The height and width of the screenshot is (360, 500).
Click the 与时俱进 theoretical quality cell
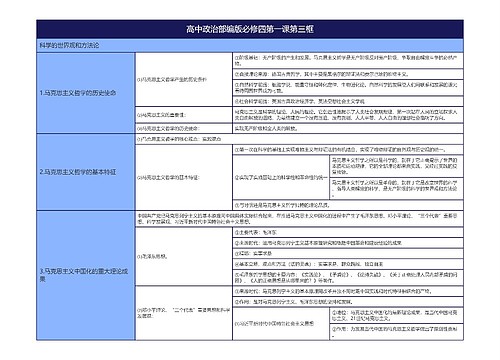click(x=348, y=205)
